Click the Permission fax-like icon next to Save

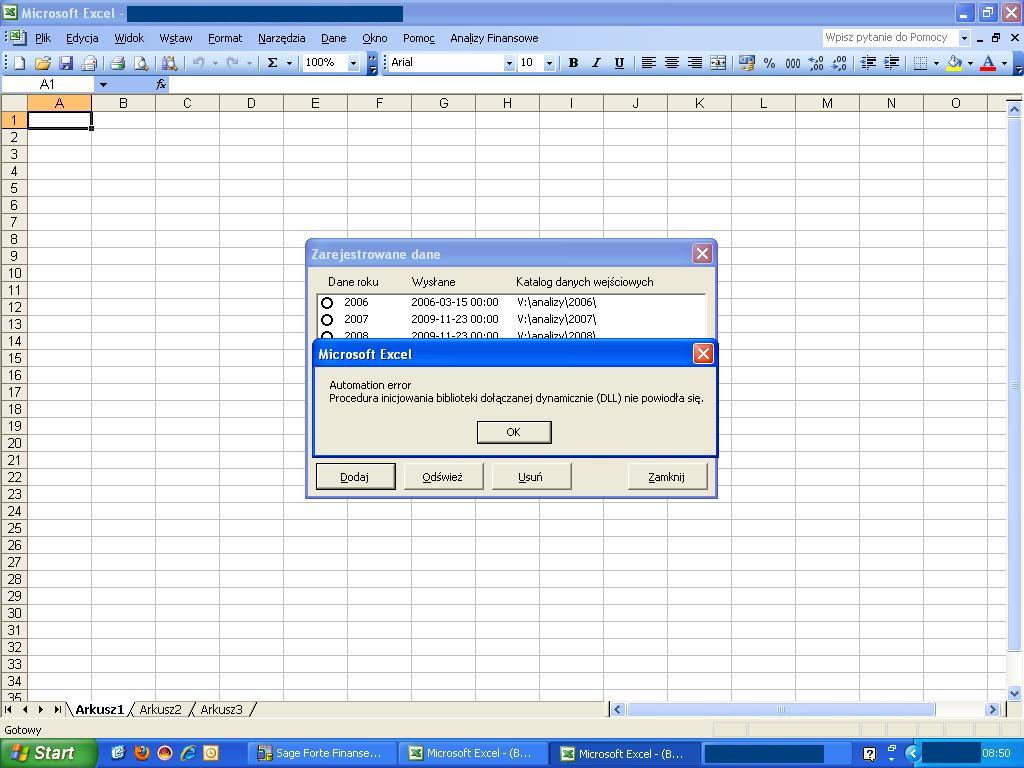click(x=89, y=63)
